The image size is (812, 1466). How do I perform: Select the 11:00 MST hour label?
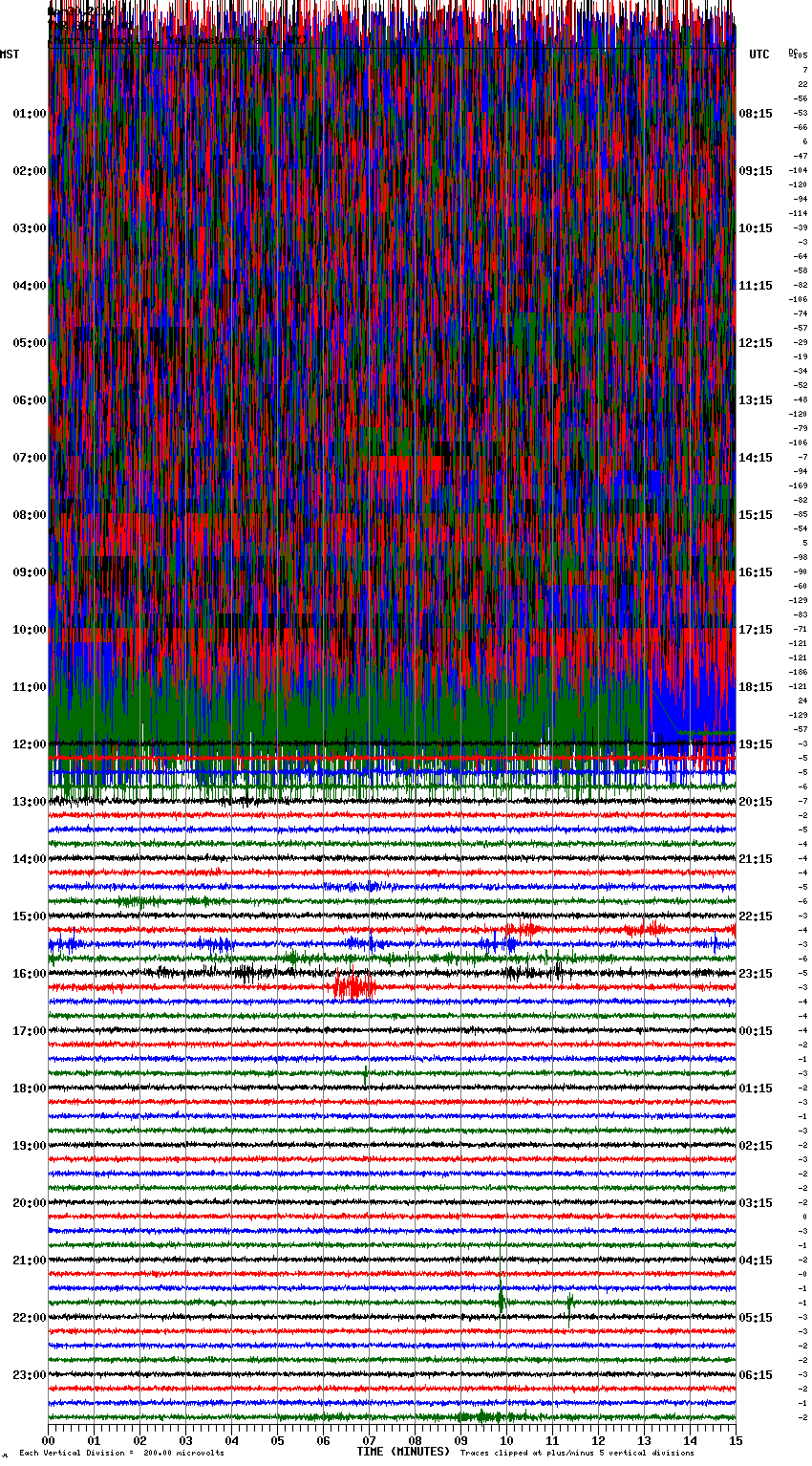(x=30, y=687)
